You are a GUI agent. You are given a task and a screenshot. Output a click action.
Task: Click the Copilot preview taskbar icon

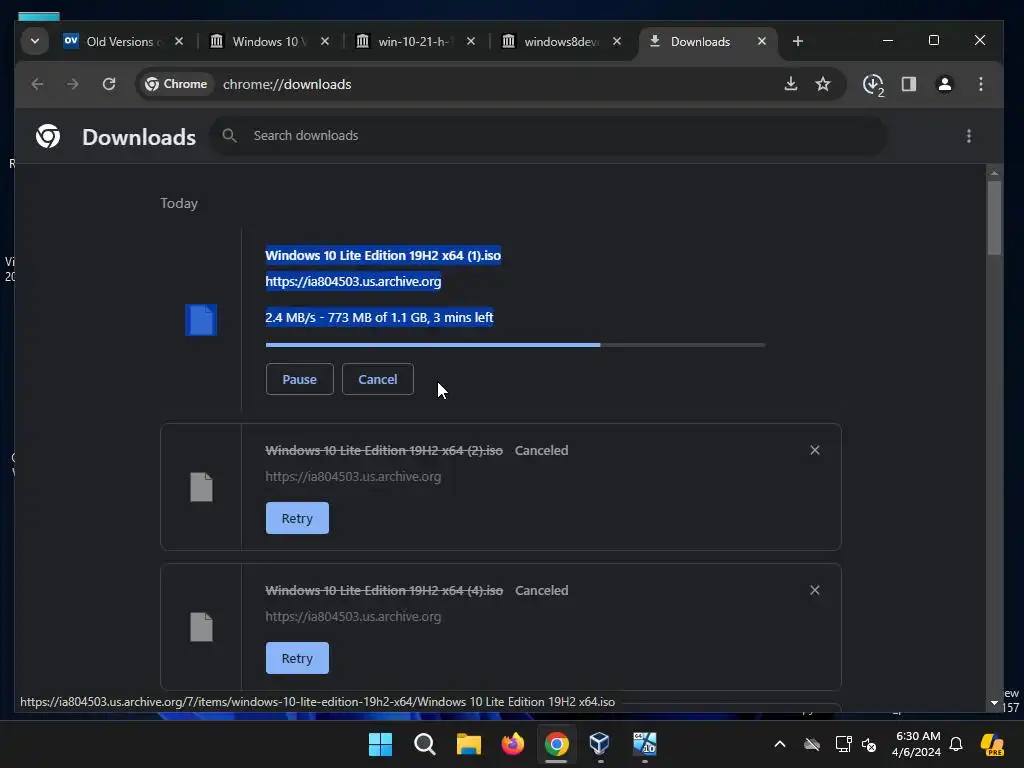[992, 744]
